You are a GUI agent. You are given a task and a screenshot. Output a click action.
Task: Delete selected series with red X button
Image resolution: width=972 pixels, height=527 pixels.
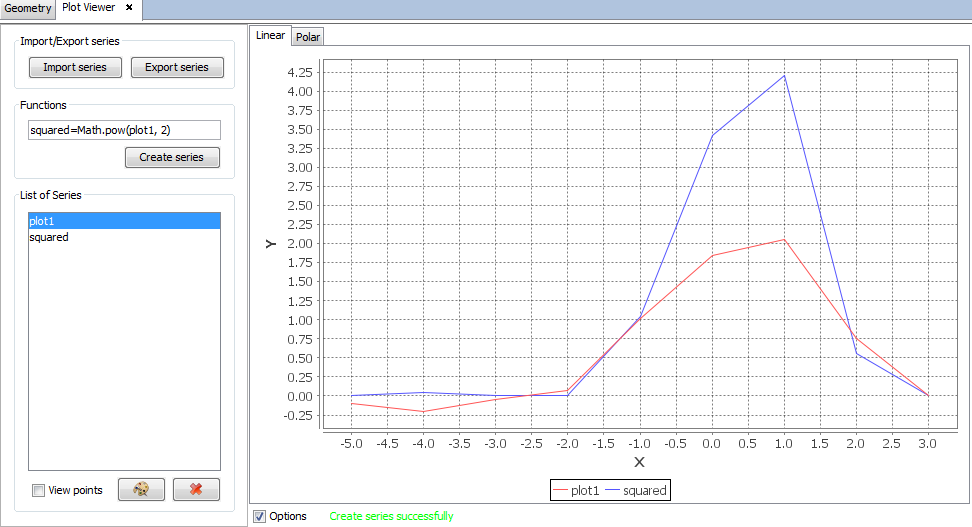tap(196, 490)
